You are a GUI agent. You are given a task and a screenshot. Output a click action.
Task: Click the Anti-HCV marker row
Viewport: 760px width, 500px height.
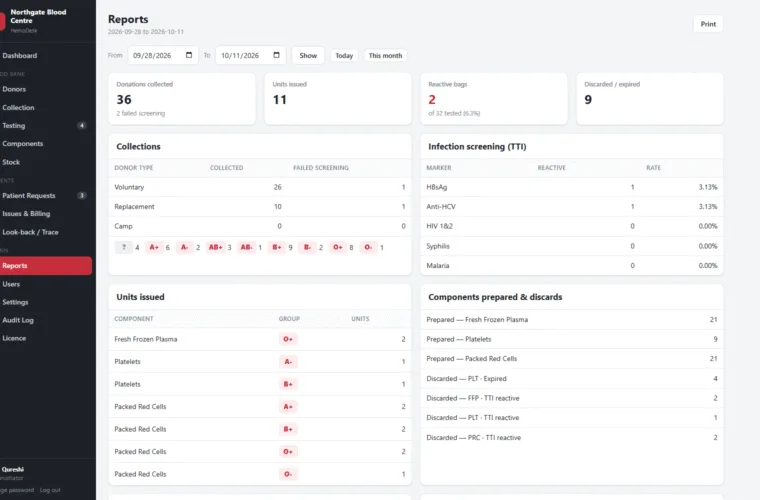pos(571,206)
